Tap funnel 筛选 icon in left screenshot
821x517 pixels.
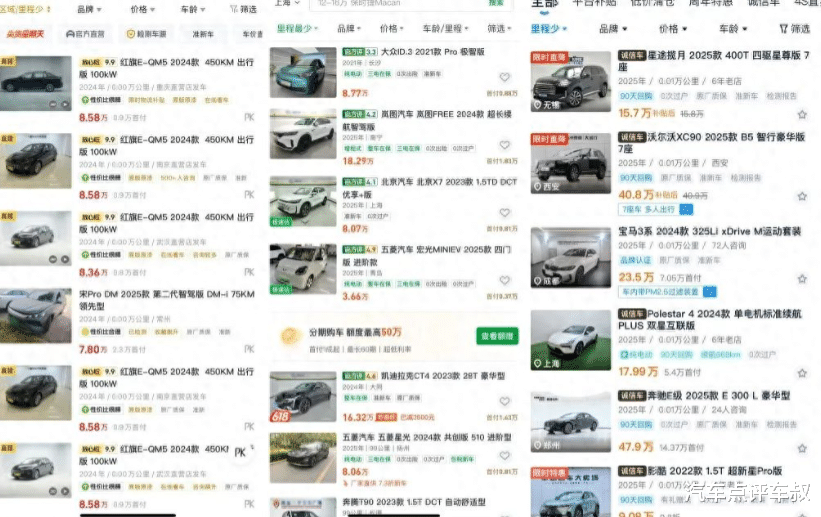coord(234,9)
